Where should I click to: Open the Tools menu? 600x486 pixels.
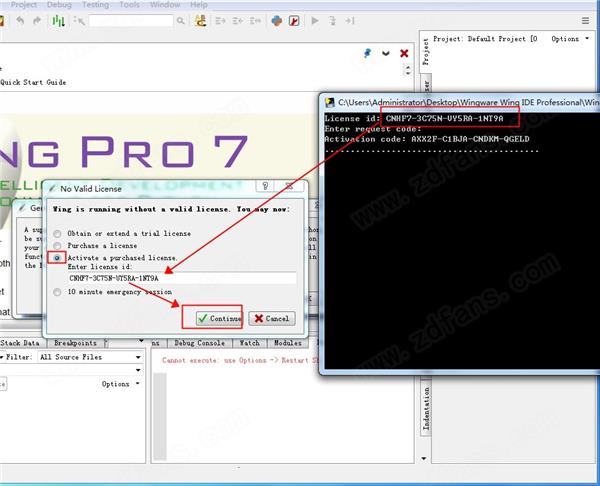[x=129, y=5]
